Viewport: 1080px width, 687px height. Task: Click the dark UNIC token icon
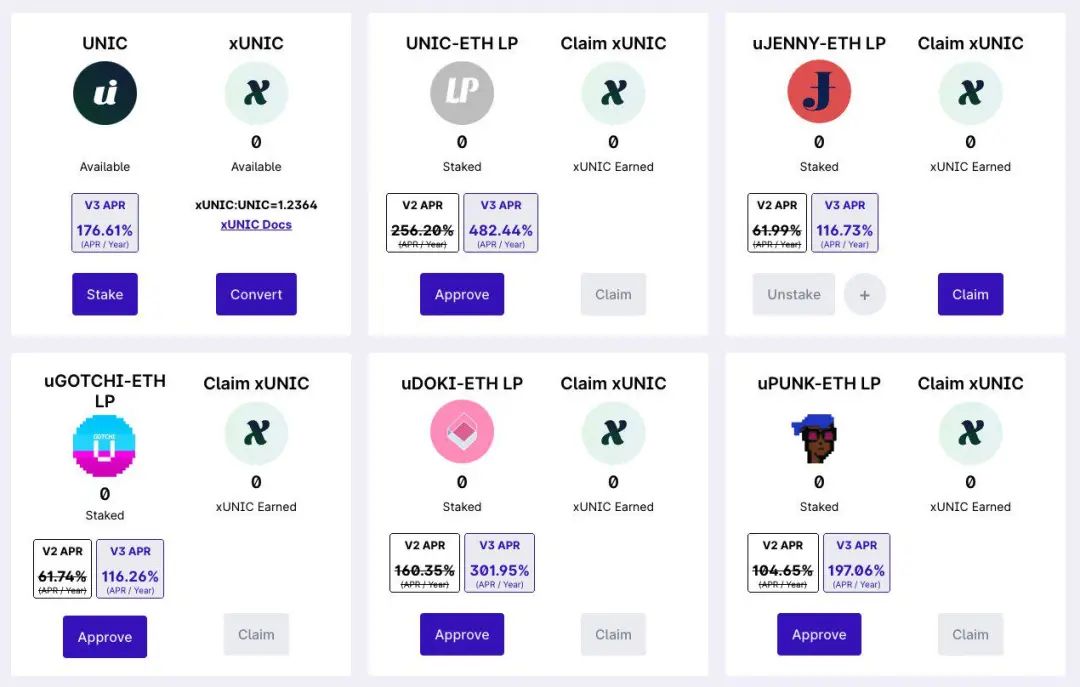(x=105, y=93)
